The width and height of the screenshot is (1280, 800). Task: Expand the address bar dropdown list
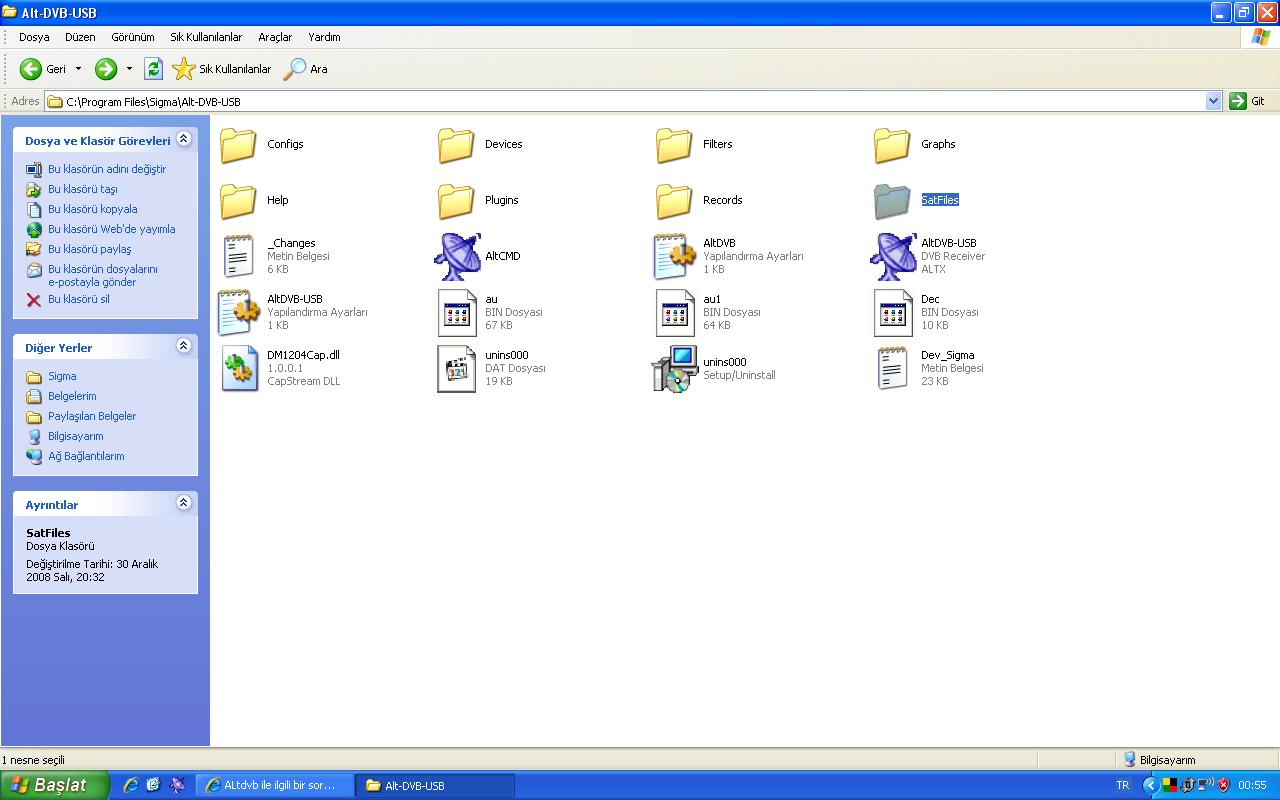[1213, 101]
